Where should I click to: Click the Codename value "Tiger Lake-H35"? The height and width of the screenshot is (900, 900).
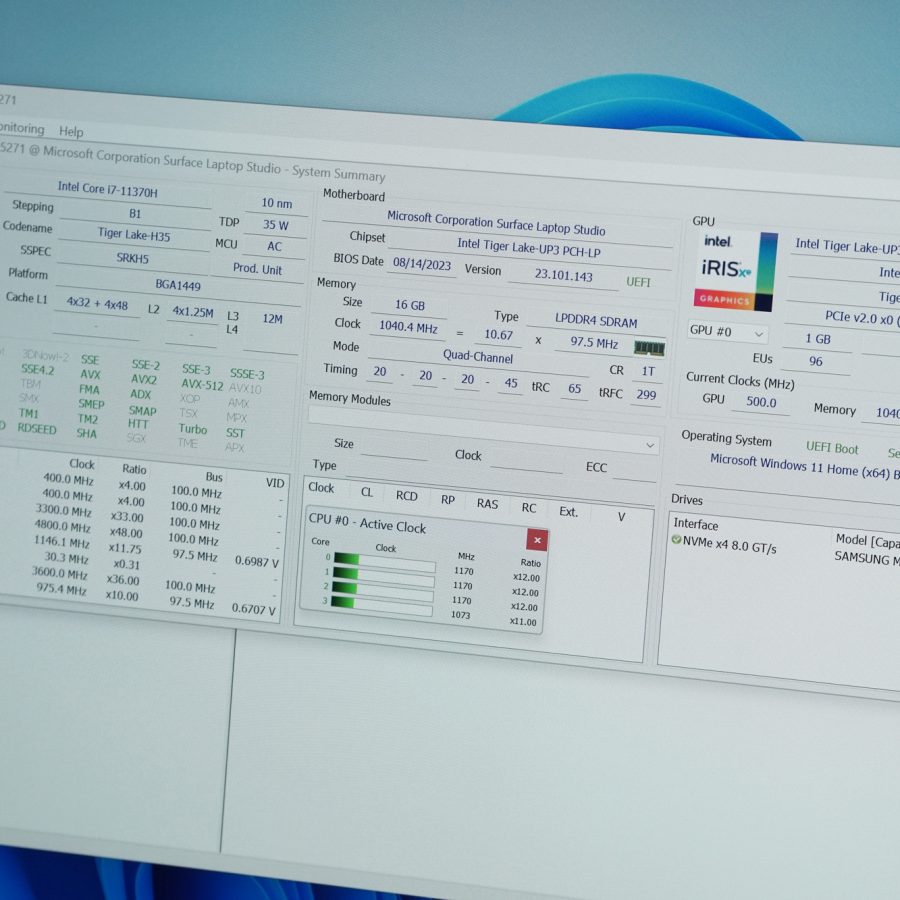134,234
